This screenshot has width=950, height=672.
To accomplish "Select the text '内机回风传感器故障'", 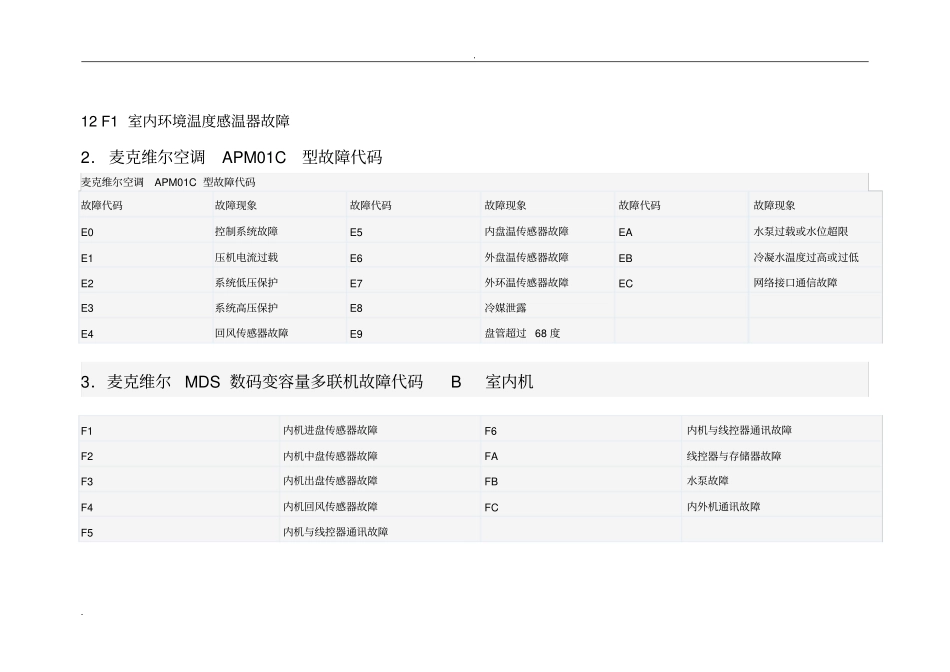I will point(330,507).
